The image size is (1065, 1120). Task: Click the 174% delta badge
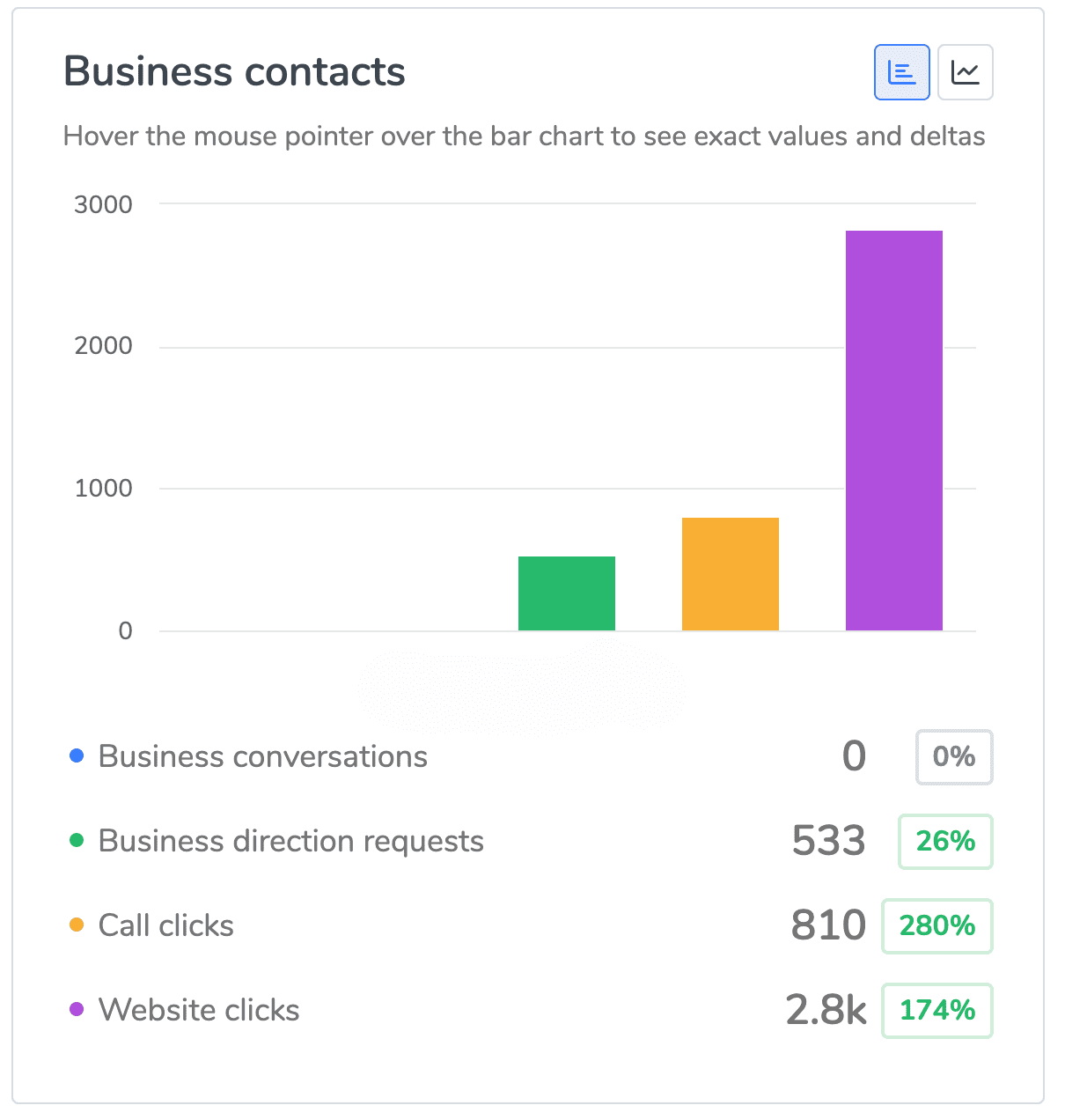pyautogui.click(x=937, y=1011)
